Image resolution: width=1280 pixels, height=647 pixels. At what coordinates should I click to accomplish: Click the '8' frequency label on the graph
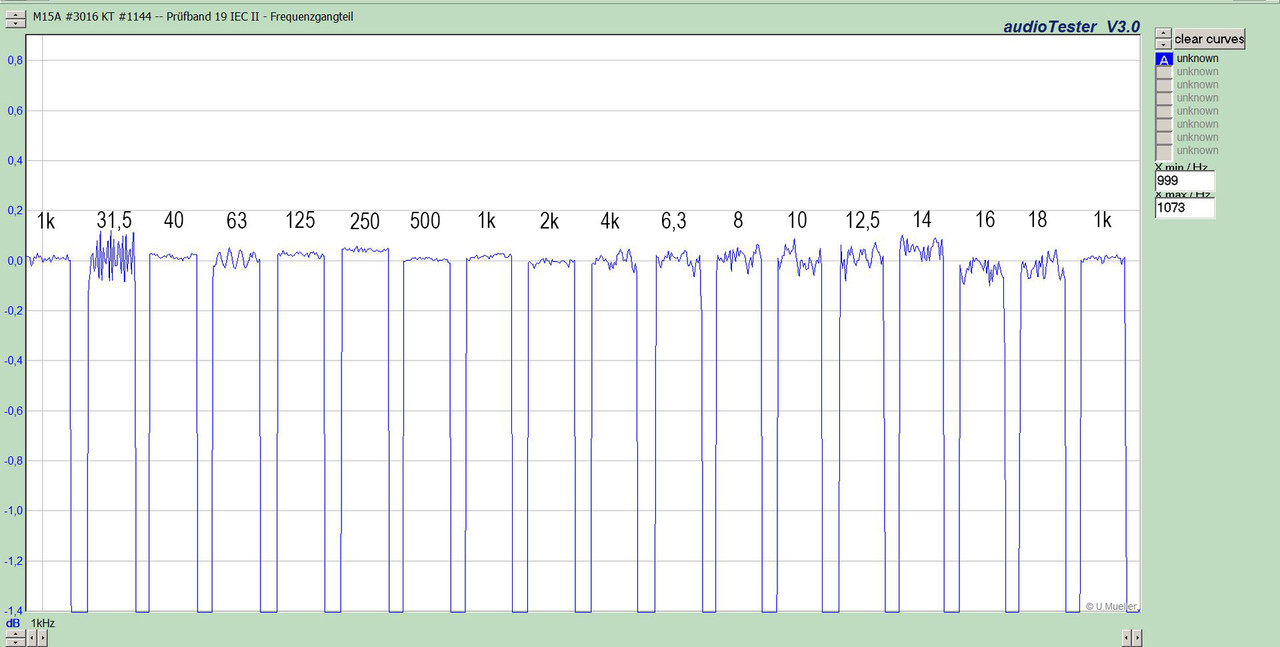(x=738, y=220)
